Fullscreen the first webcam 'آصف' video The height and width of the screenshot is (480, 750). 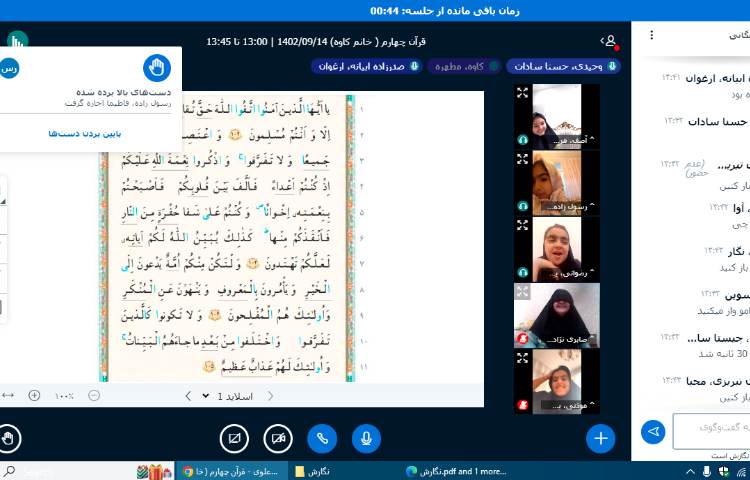[x=522, y=92]
